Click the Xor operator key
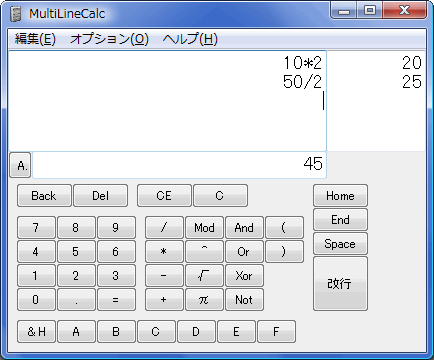The width and height of the screenshot is (434, 360). (x=244, y=276)
